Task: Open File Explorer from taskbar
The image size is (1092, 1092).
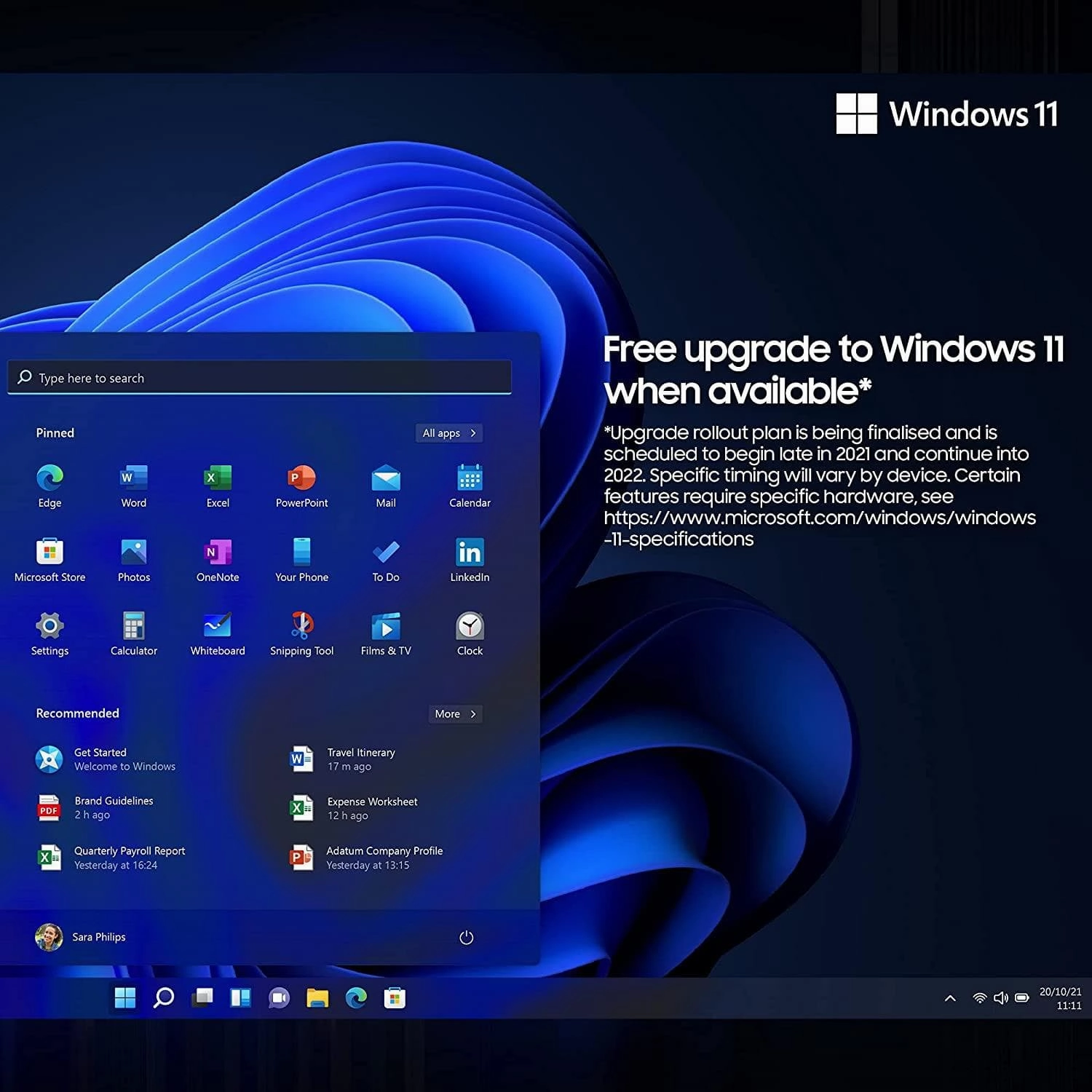Action: click(317, 998)
